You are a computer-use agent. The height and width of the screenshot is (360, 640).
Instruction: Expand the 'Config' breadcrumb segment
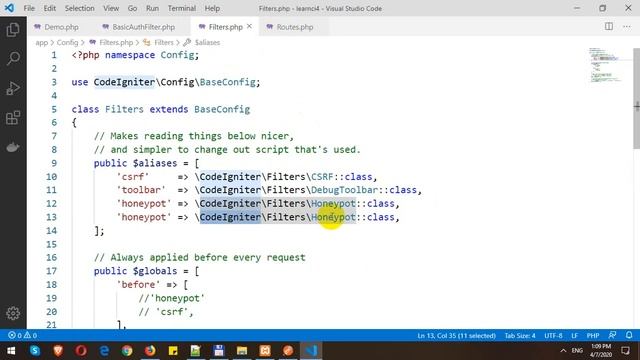click(x=67, y=42)
